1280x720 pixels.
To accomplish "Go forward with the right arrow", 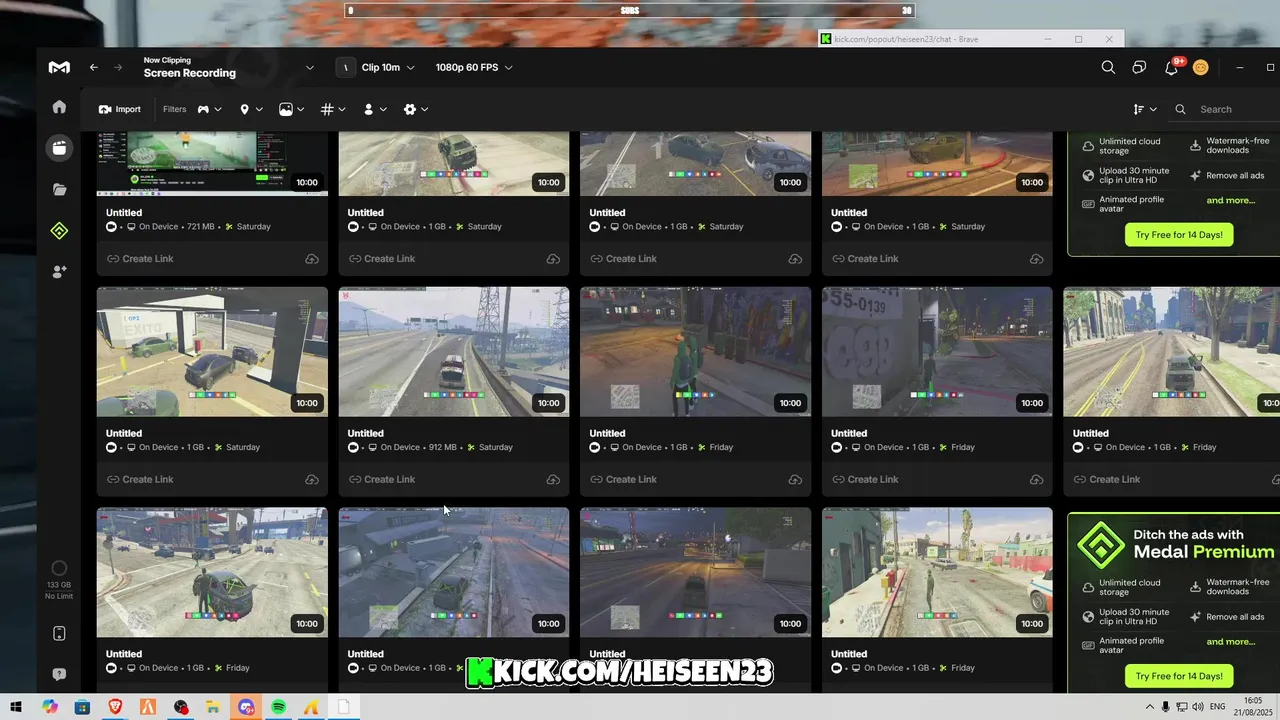I will pyautogui.click(x=117, y=67).
